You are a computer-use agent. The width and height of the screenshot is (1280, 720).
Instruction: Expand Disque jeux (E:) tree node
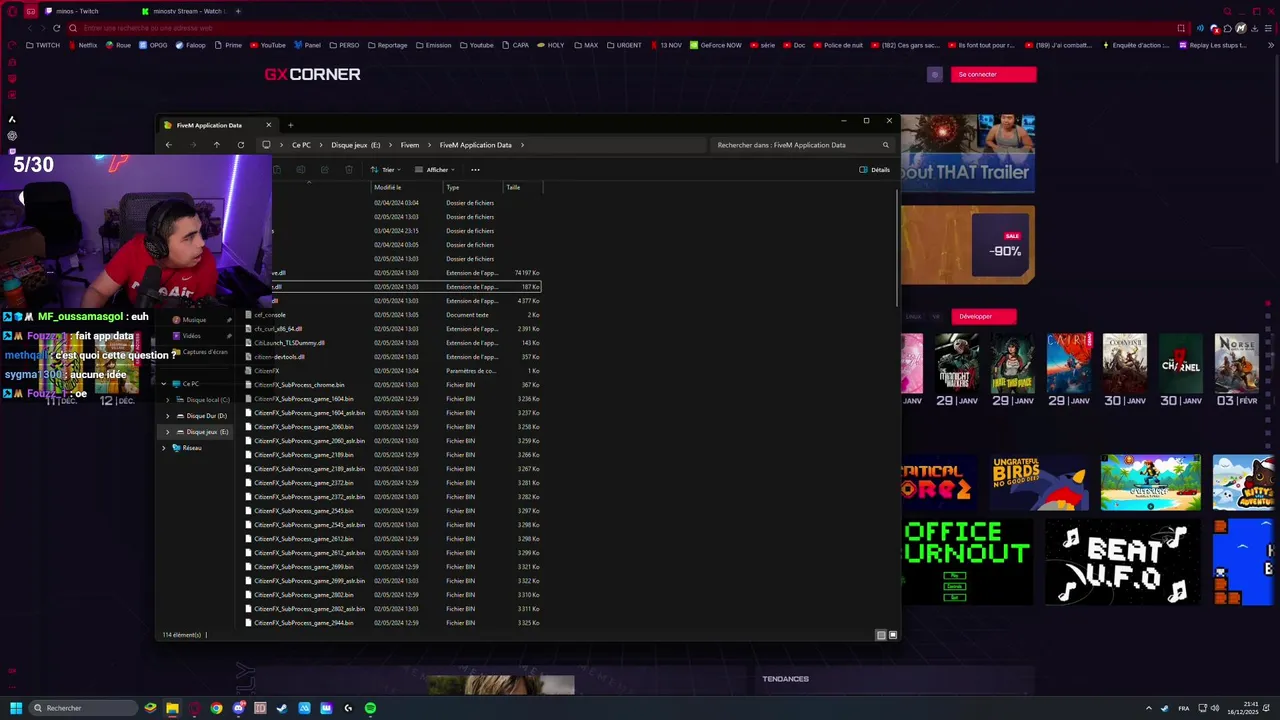(x=168, y=432)
